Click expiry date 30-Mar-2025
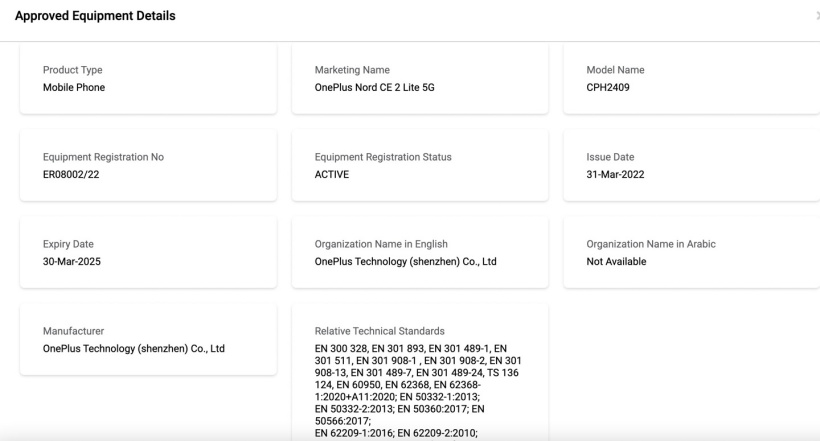Image resolution: width=820 pixels, height=441 pixels. [x=72, y=261]
